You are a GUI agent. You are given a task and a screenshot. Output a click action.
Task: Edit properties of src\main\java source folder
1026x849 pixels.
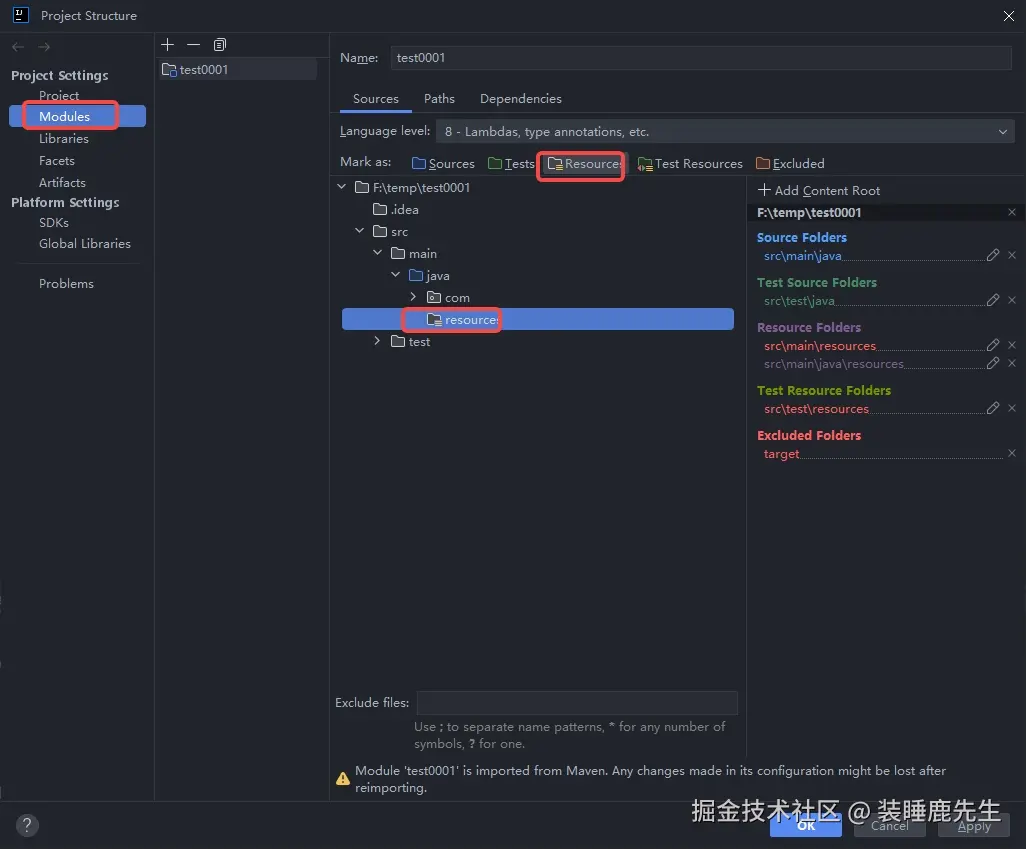pyautogui.click(x=993, y=255)
